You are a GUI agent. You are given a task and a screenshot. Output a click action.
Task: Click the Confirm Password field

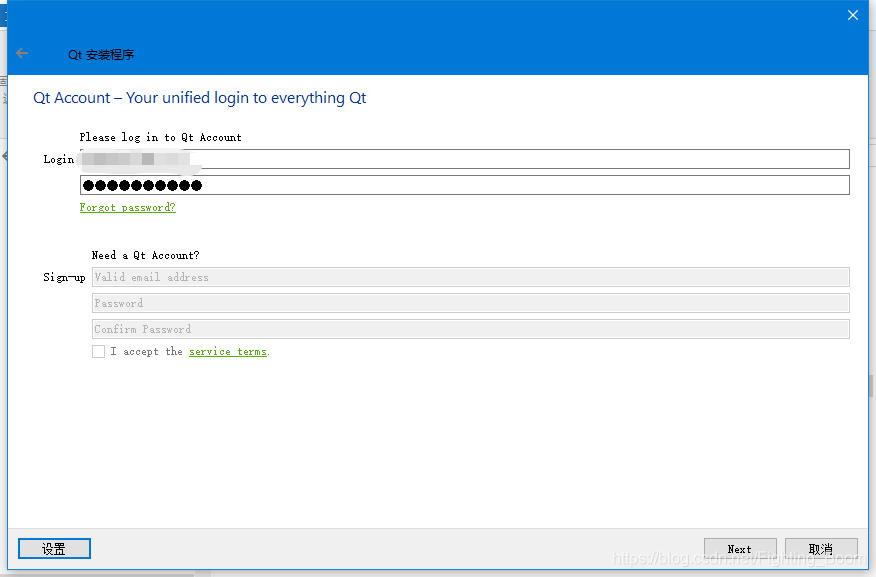click(471, 330)
